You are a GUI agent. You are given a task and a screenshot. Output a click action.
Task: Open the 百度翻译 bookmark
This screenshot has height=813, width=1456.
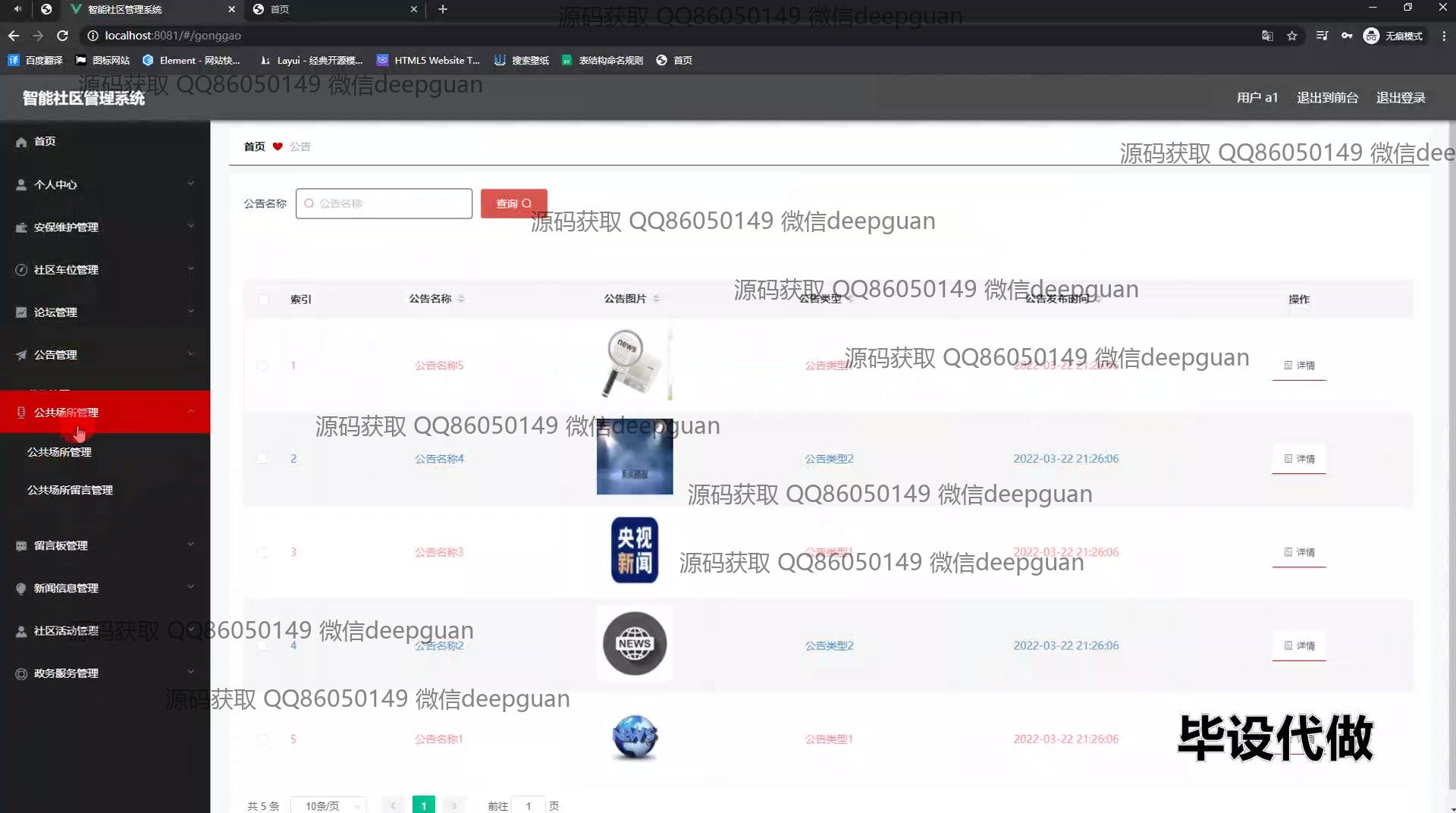35,60
